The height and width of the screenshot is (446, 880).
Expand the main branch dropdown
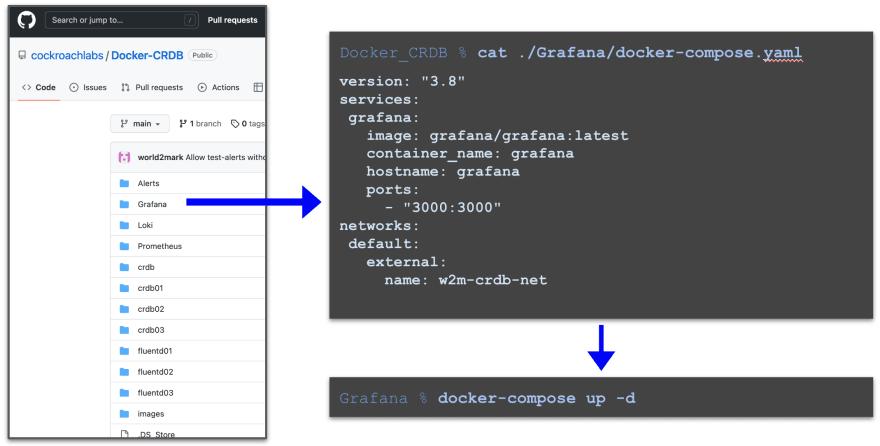pyautogui.click(x=140, y=123)
